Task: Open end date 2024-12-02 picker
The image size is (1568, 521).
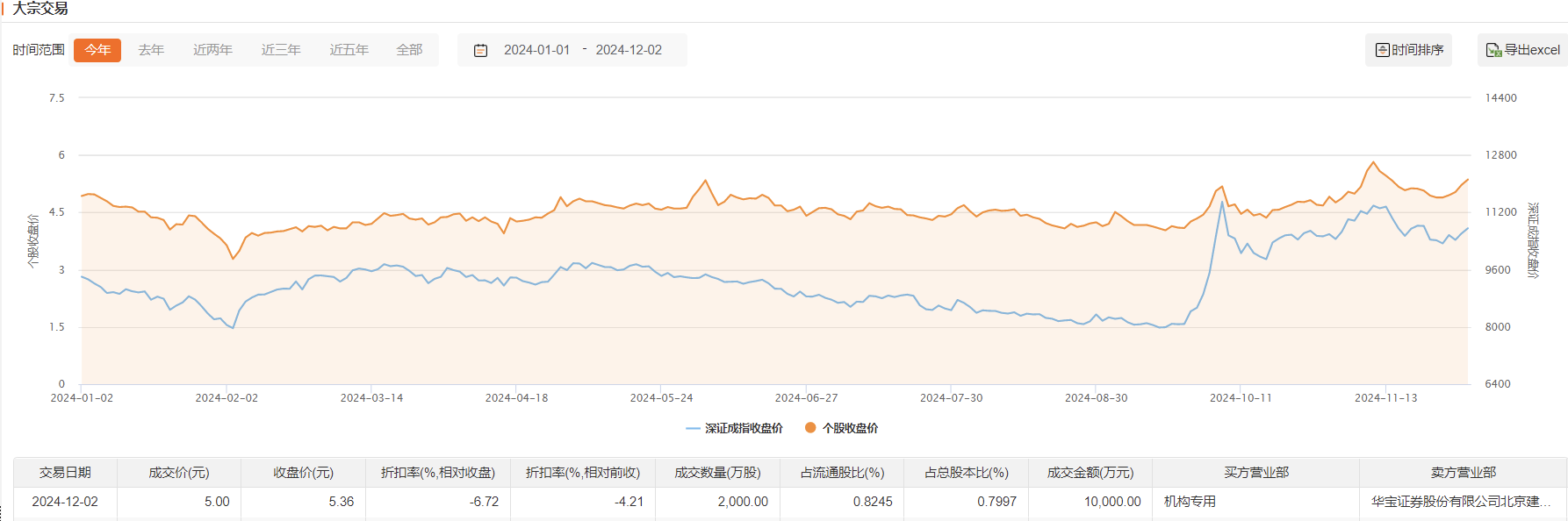Action: pyautogui.click(x=629, y=50)
